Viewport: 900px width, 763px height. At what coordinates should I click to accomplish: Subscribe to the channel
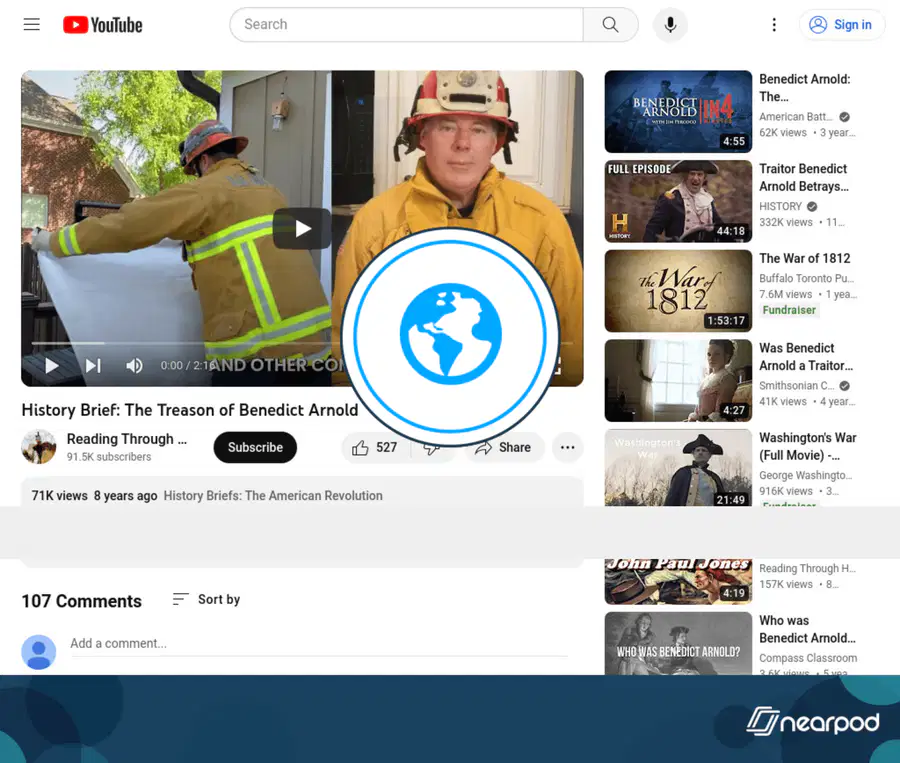tap(255, 447)
